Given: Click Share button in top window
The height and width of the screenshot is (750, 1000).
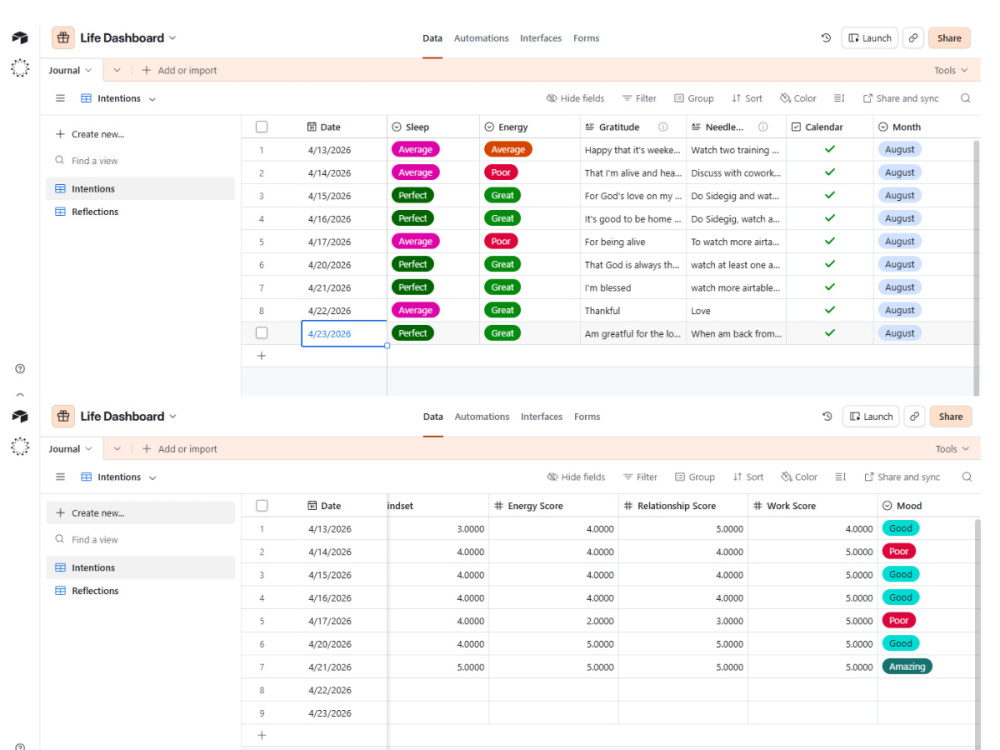Looking at the screenshot, I should coord(949,38).
